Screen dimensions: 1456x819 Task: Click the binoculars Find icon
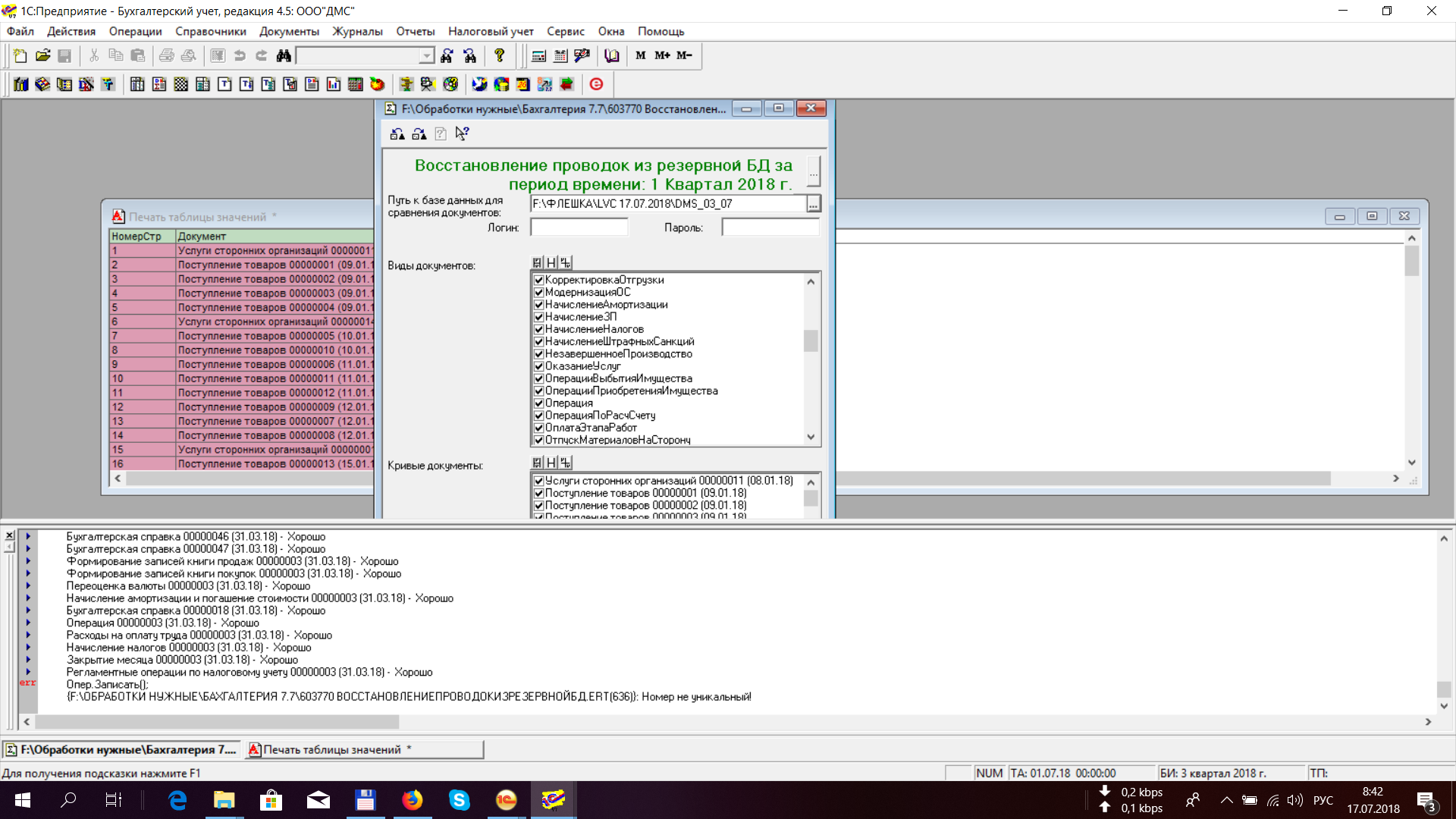284,55
